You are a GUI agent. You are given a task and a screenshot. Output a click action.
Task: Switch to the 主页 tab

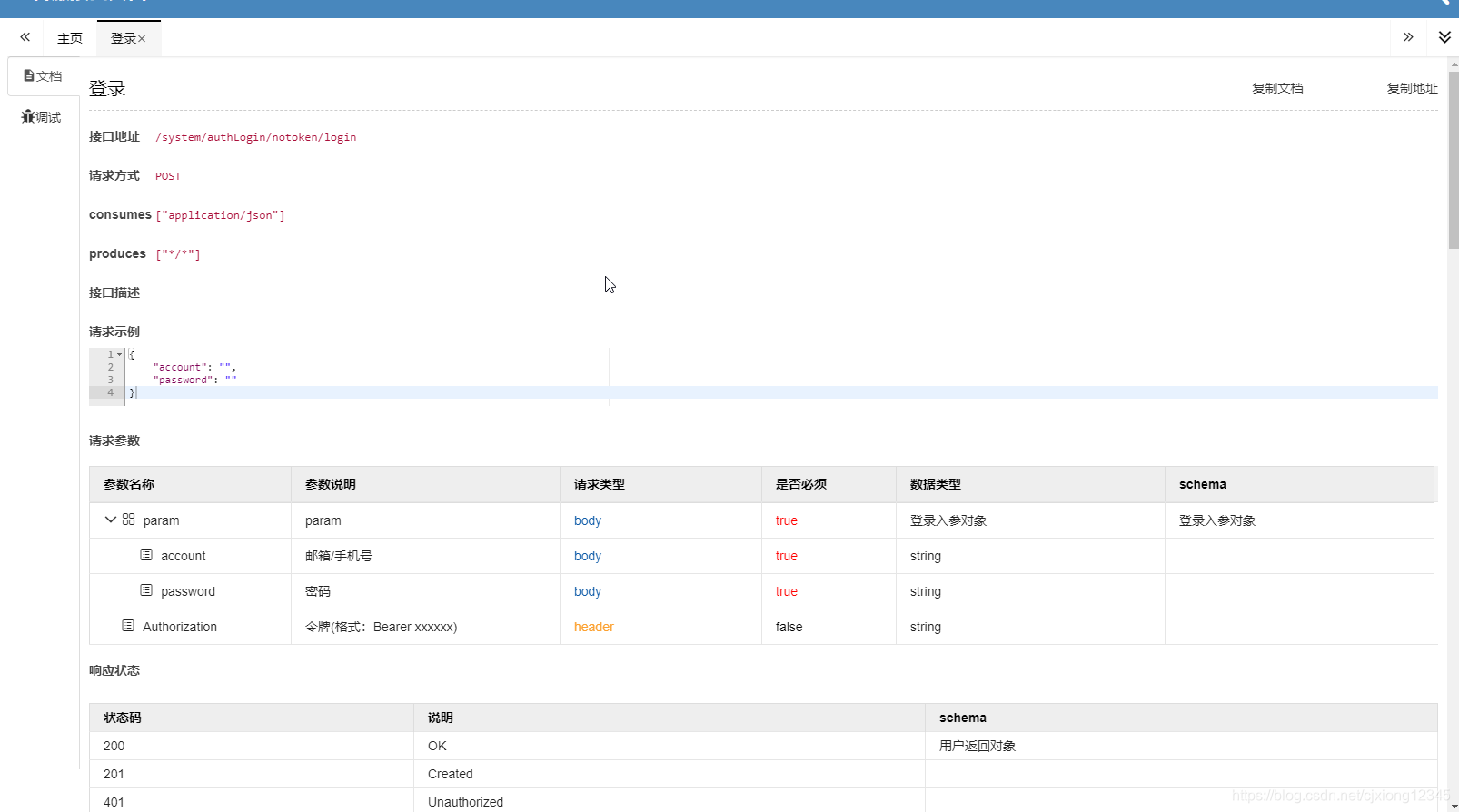(x=70, y=38)
